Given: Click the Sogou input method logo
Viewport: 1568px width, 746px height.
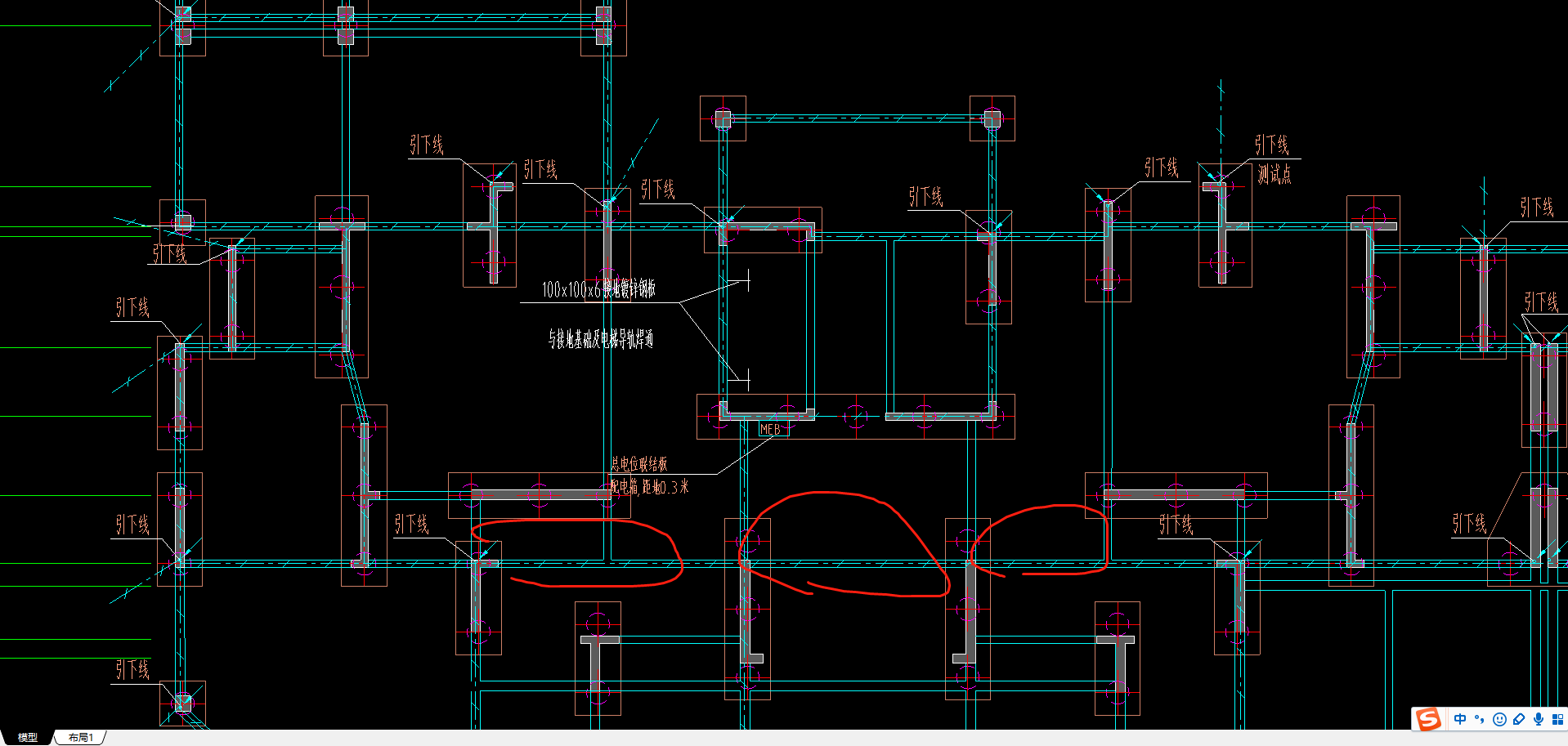Looking at the screenshot, I should [x=1428, y=719].
